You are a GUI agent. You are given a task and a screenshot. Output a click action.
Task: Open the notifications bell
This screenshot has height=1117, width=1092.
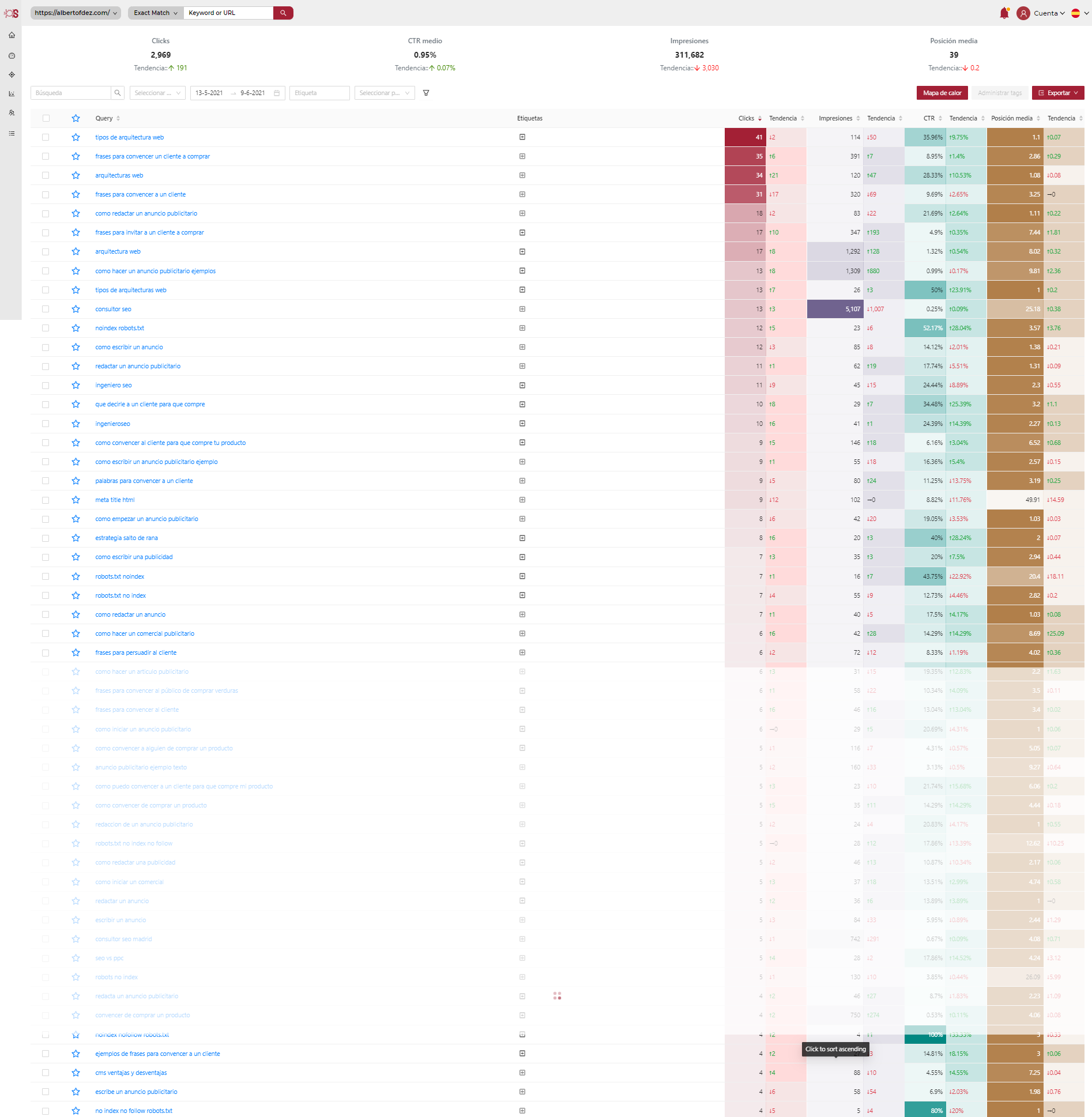pos(1004,13)
